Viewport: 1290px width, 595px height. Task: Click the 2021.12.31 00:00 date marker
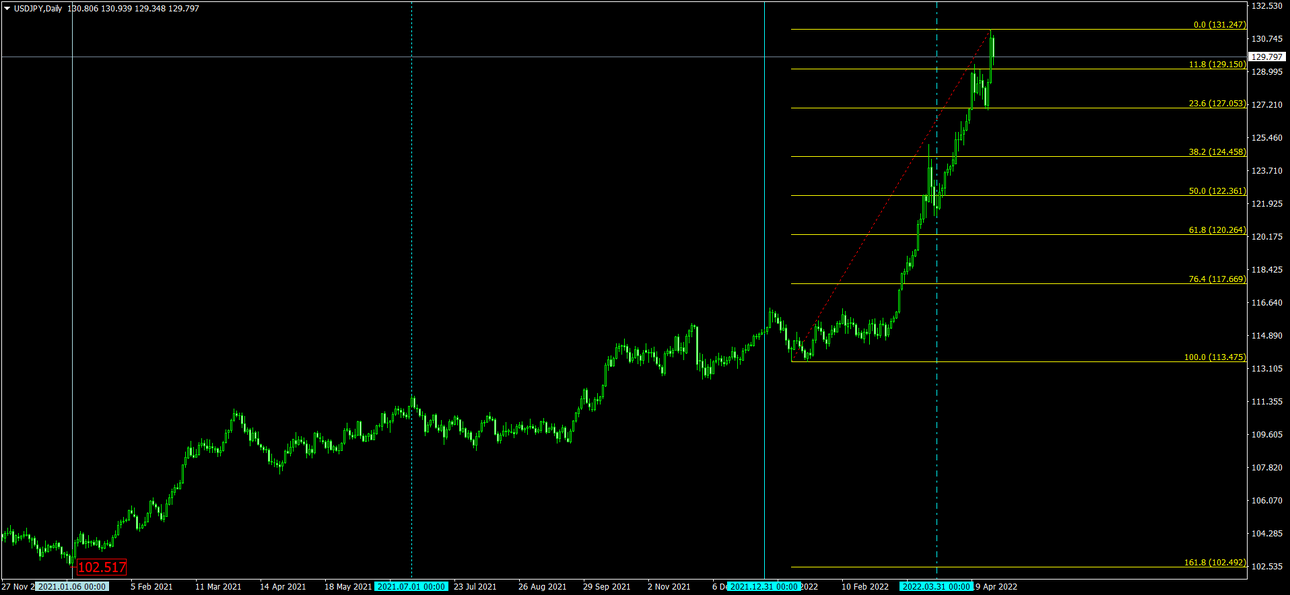click(x=764, y=587)
